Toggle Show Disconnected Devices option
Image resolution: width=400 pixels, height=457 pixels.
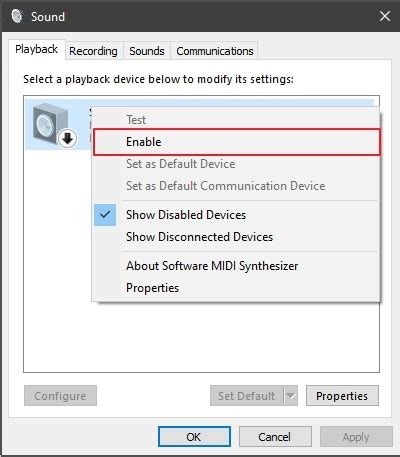coord(199,237)
